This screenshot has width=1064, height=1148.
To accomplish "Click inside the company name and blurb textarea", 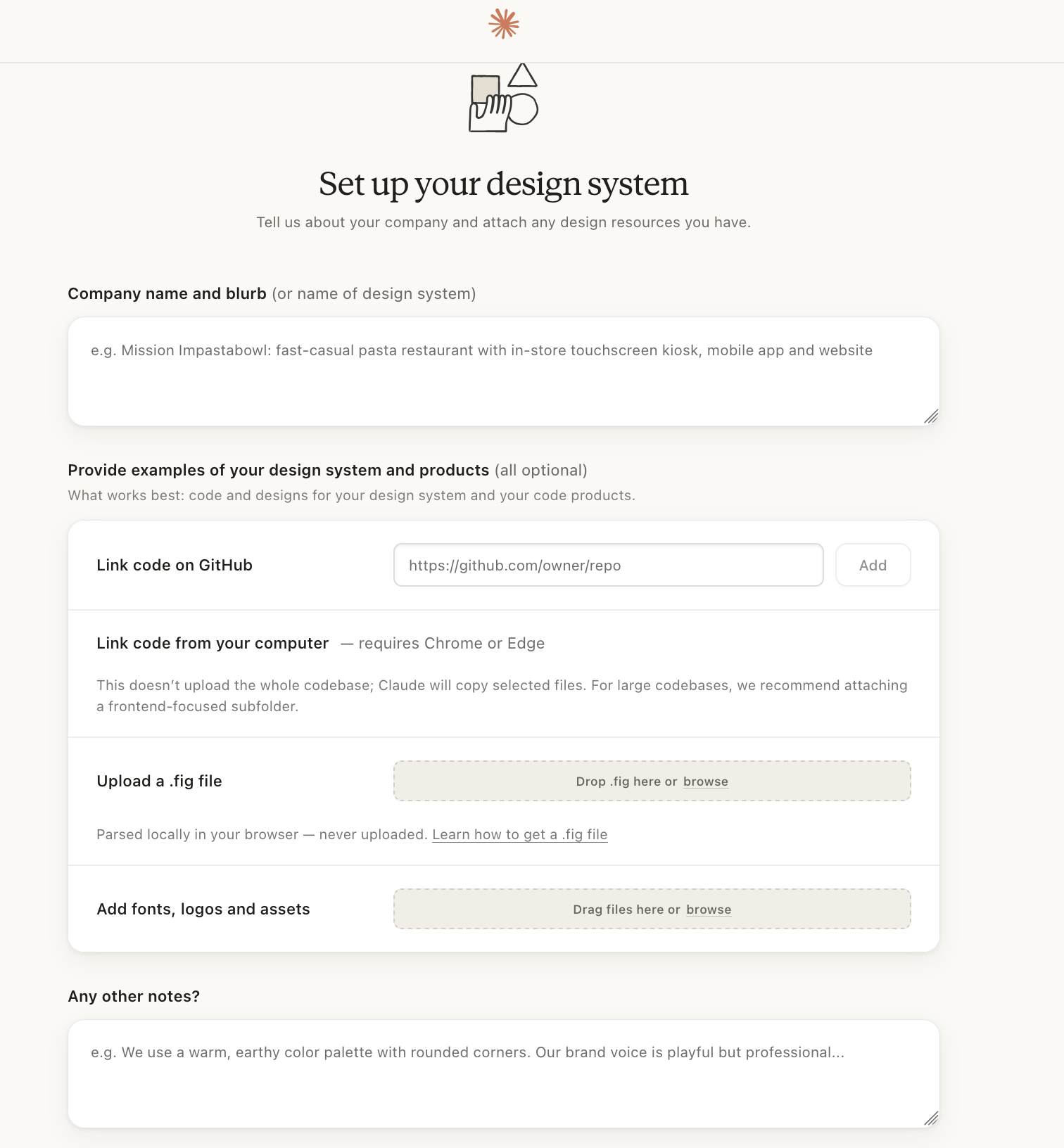I will tap(503, 369).
